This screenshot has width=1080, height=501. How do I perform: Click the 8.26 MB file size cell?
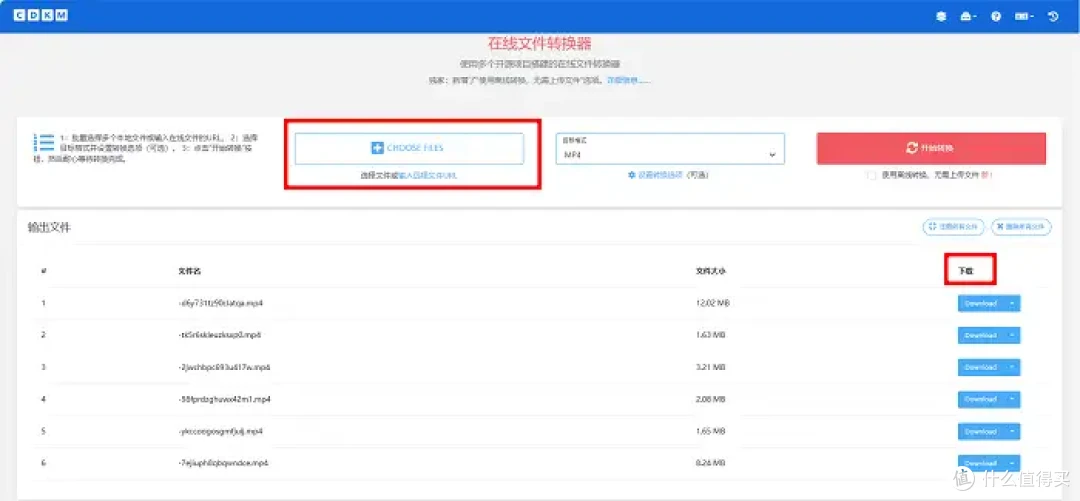[x=711, y=463]
